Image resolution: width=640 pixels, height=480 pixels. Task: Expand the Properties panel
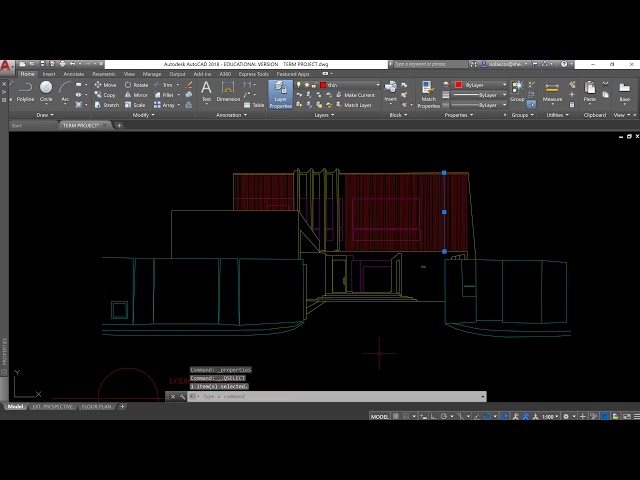pyautogui.click(x=459, y=115)
